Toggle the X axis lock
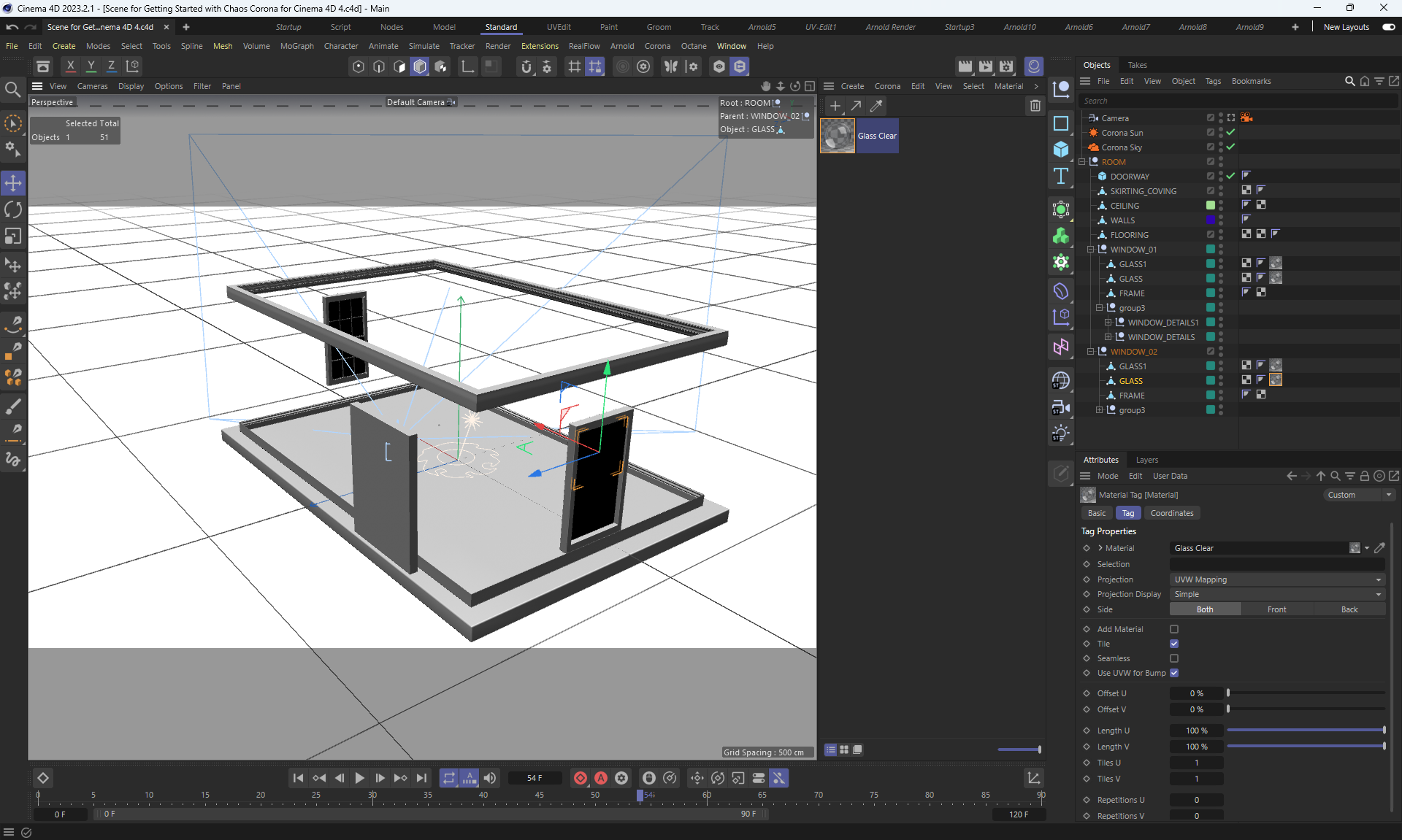This screenshot has width=1402, height=840. click(70, 66)
